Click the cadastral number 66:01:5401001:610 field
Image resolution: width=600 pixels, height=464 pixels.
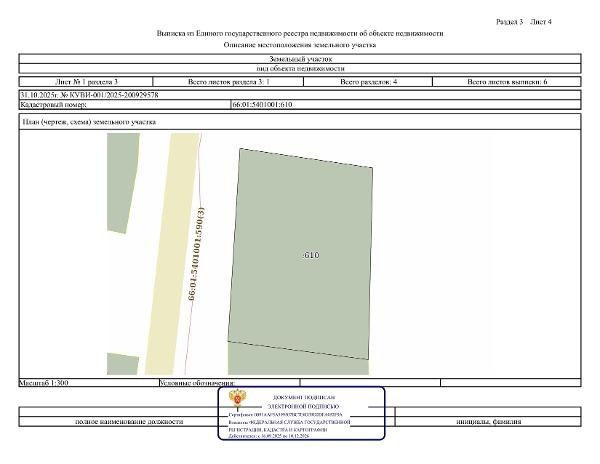point(406,104)
